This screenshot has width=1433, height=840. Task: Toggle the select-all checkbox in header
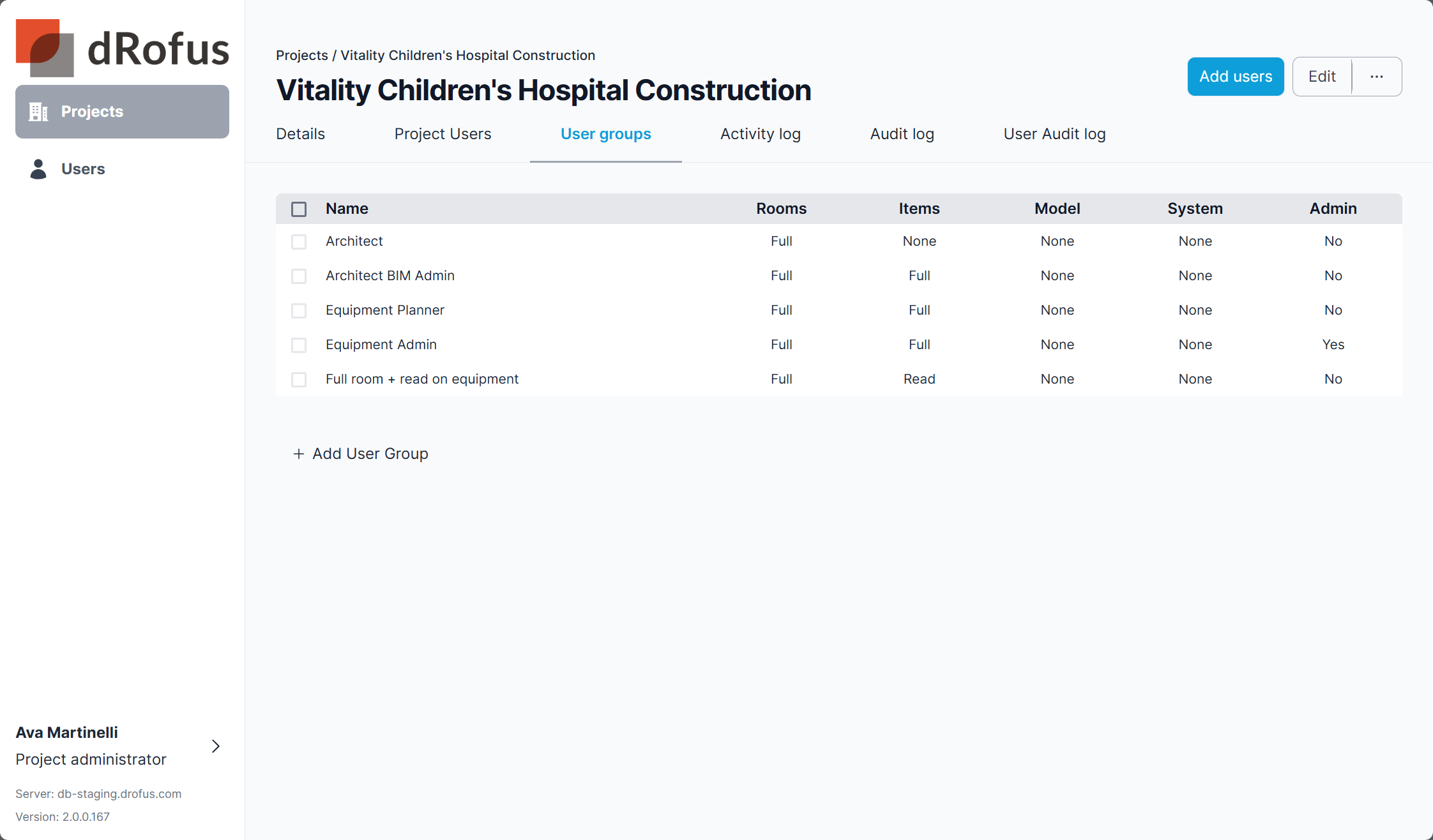[x=299, y=209]
